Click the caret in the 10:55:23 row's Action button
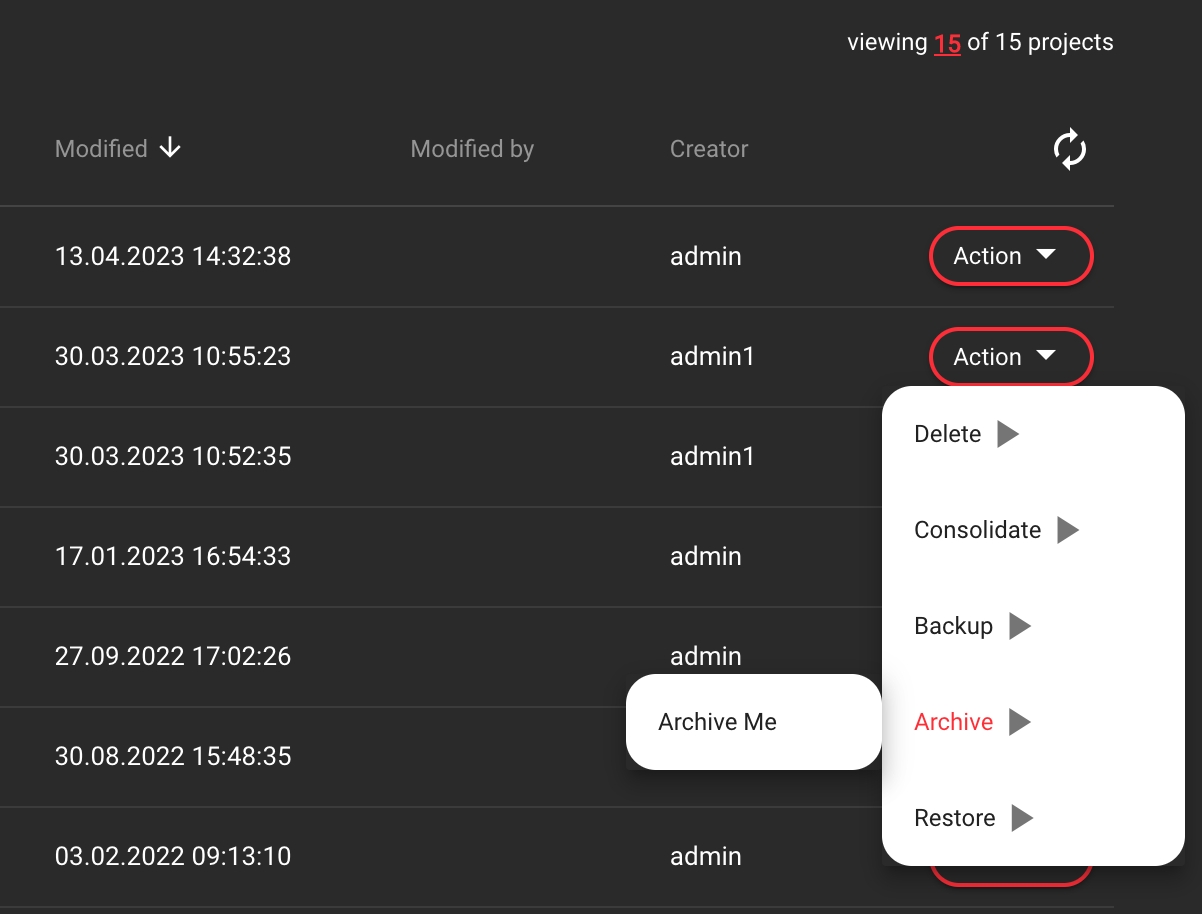 [x=1045, y=356]
